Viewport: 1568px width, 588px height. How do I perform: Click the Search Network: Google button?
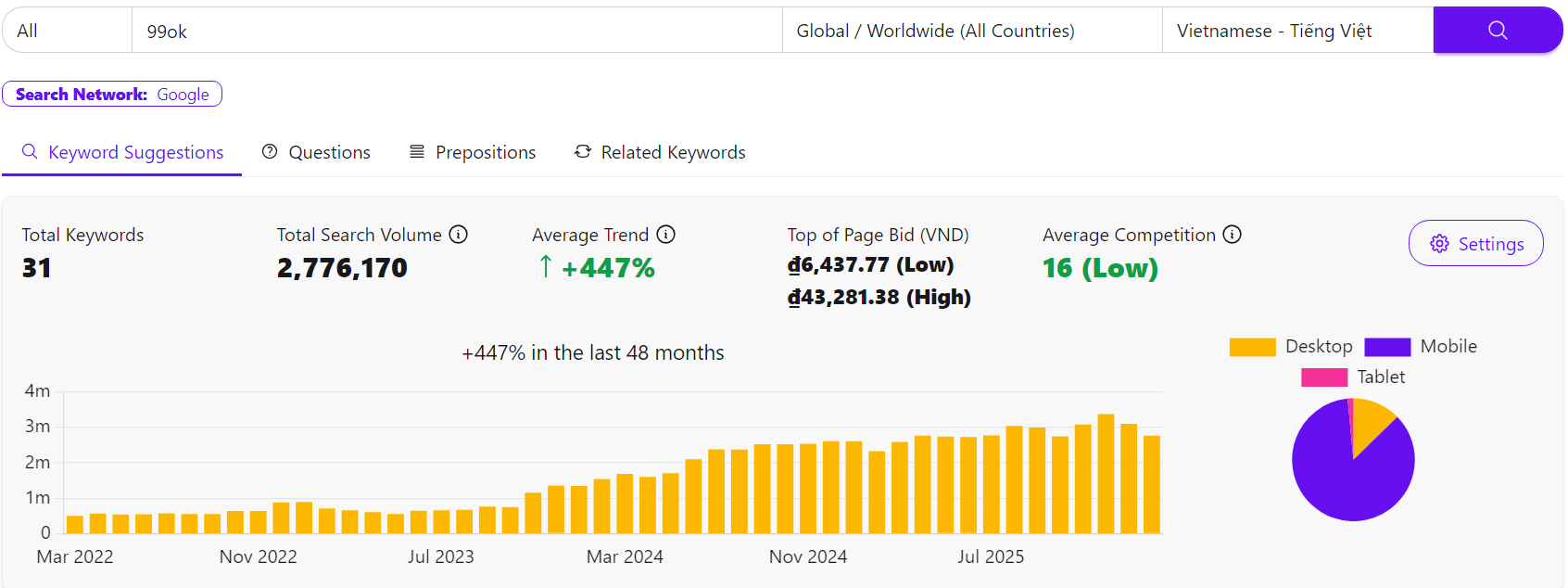pyautogui.click(x=112, y=95)
